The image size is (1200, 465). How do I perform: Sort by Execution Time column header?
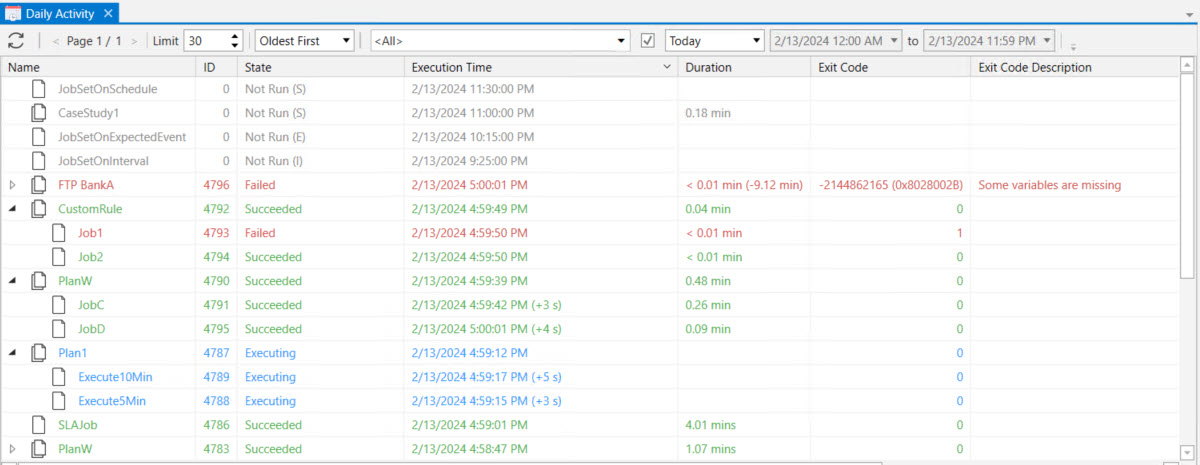pyautogui.click(x=539, y=67)
